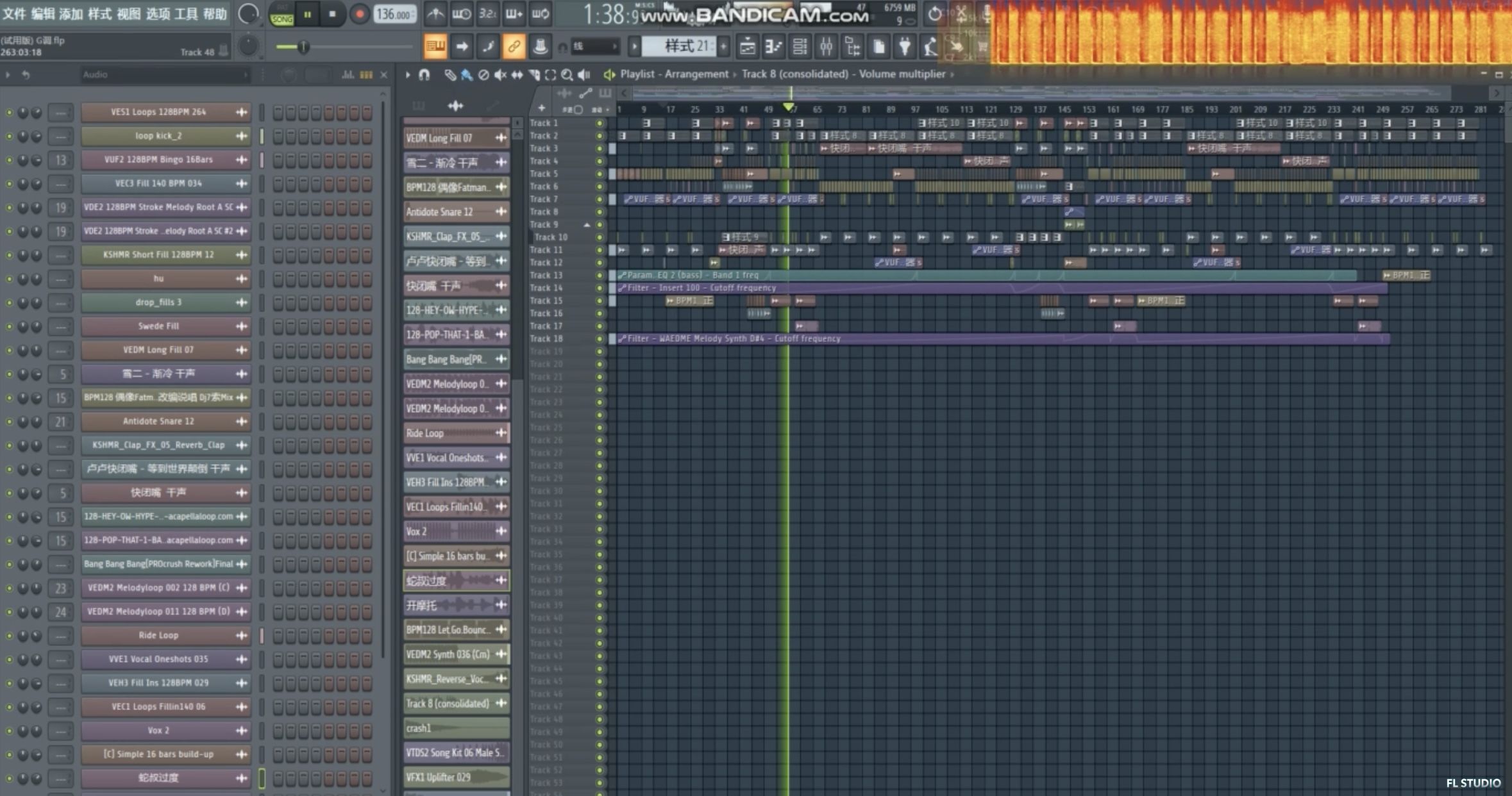
Task: Toggle typing keyboard to piano button
Action: click(435, 46)
